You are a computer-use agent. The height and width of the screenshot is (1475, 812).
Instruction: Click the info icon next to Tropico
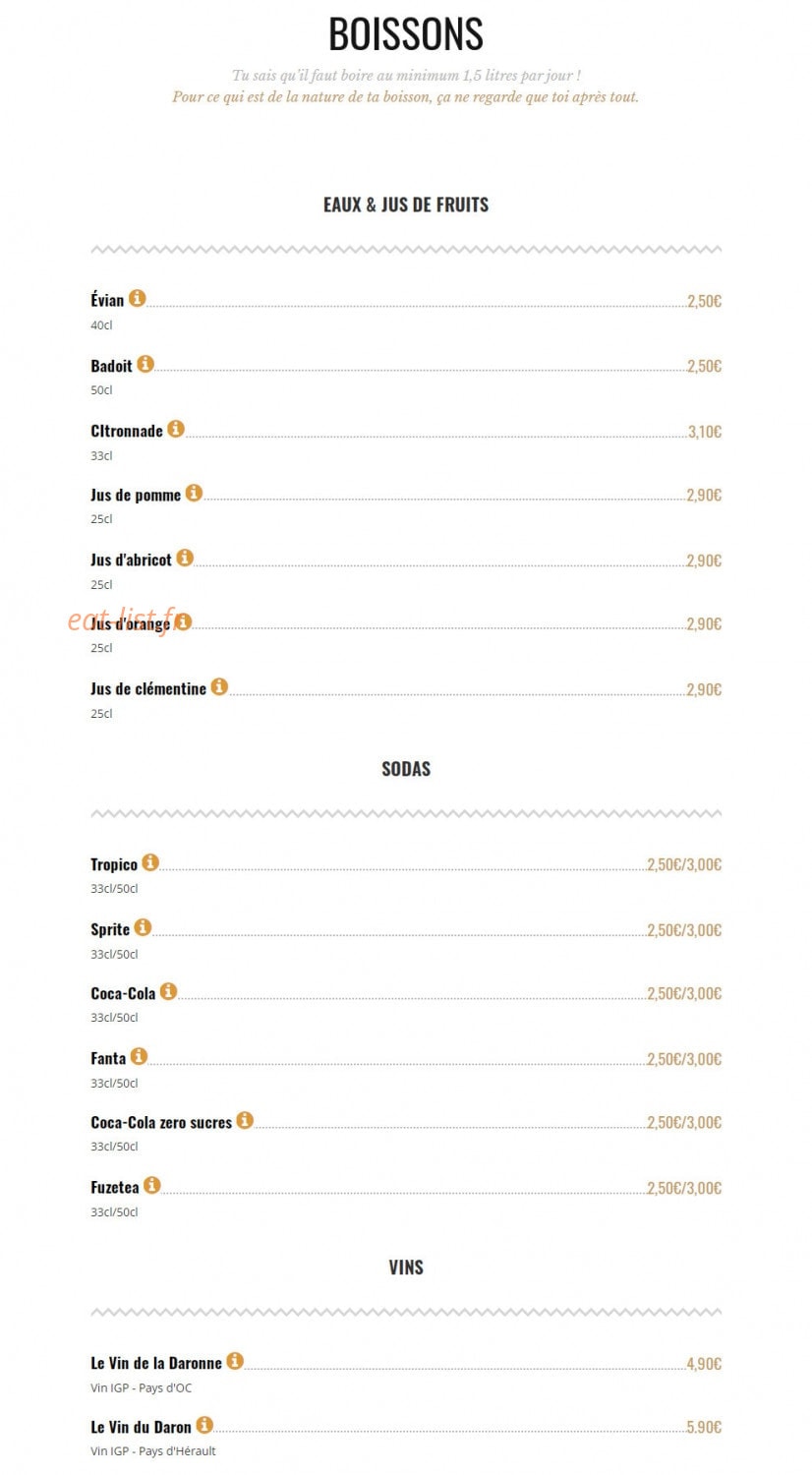coord(150,862)
